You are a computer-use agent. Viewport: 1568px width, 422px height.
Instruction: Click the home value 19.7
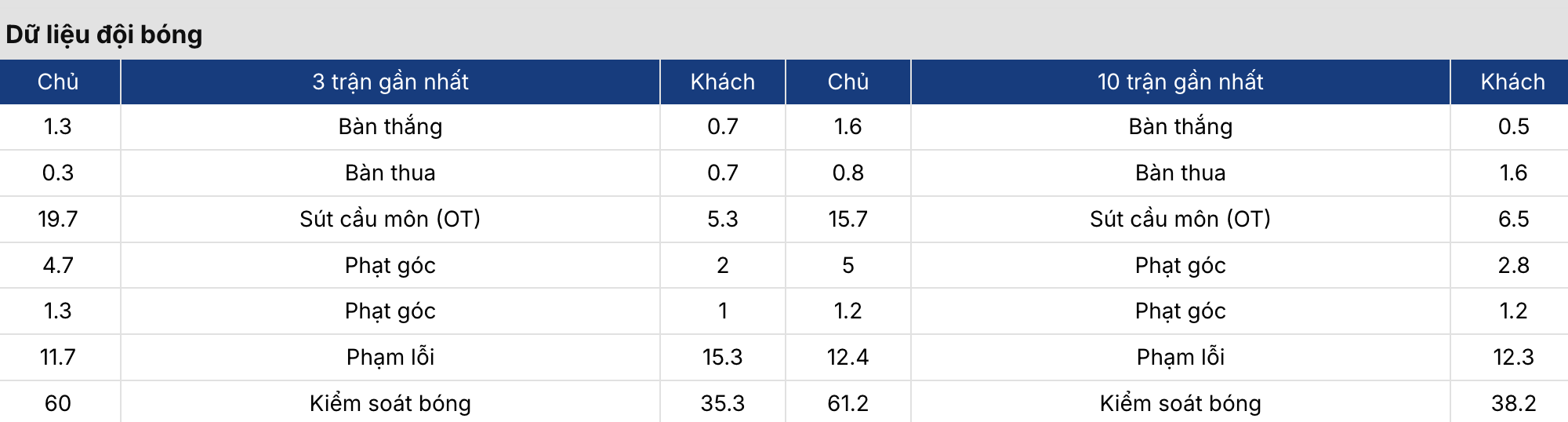tap(58, 219)
